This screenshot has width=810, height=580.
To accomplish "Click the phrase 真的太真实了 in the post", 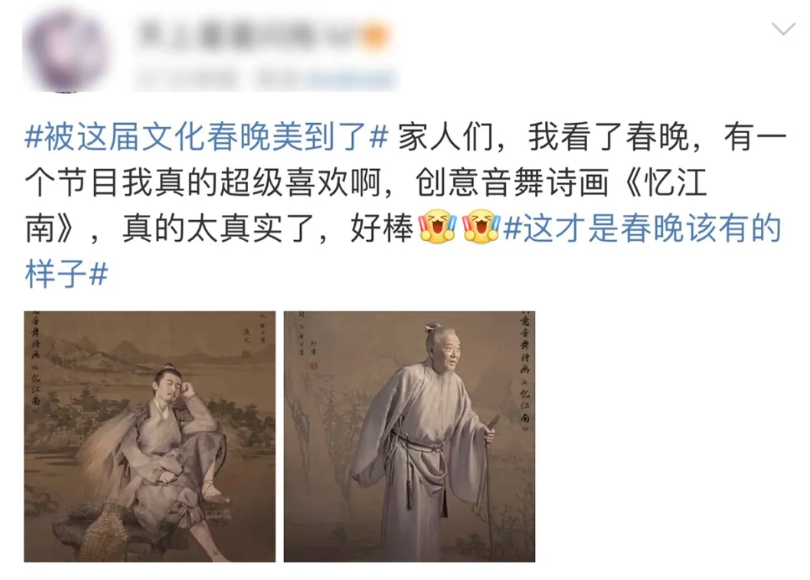I will [218, 229].
